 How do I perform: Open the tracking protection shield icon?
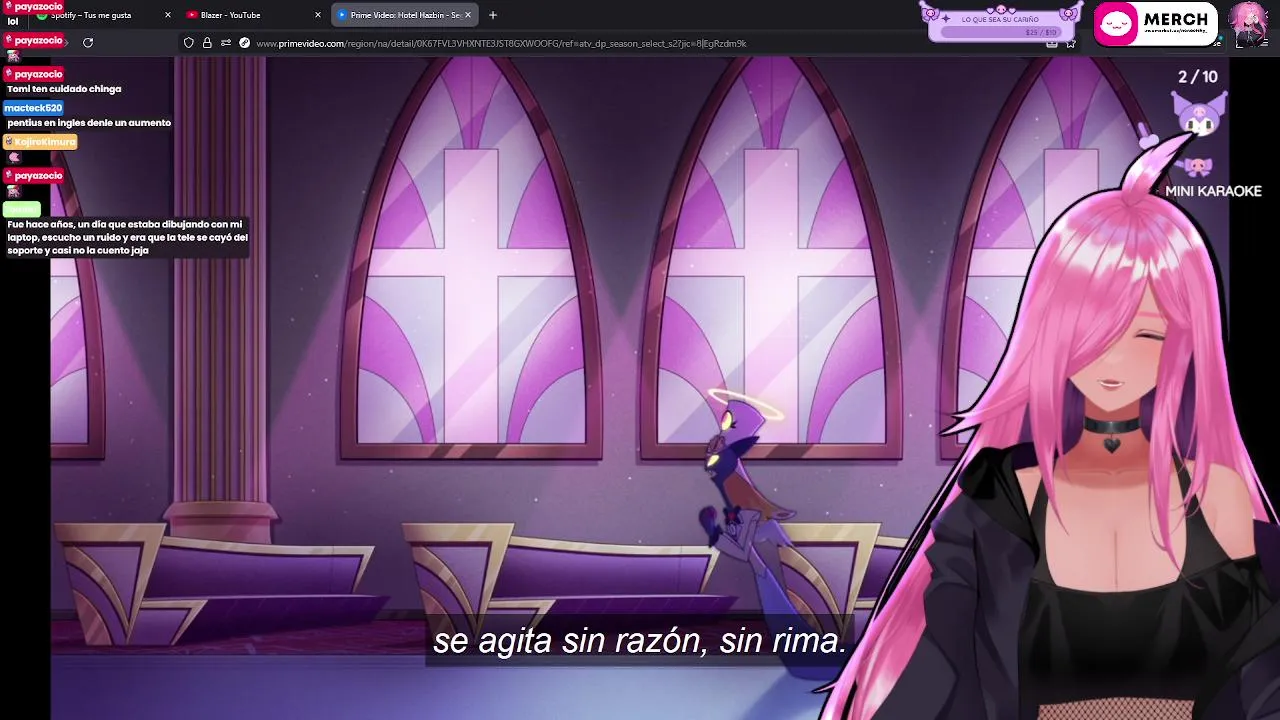point(189,43)
